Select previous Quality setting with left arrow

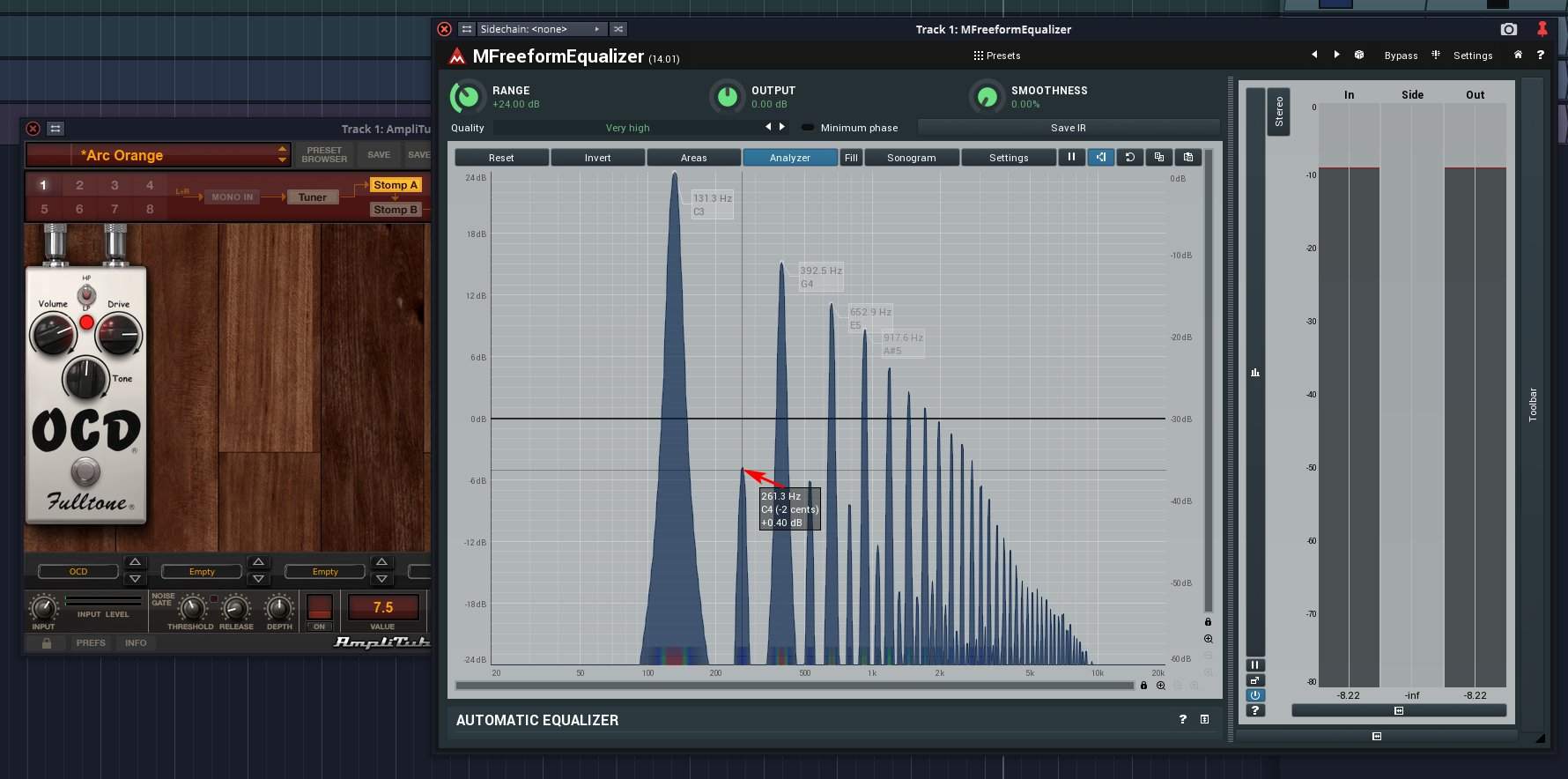coord(768,127)
